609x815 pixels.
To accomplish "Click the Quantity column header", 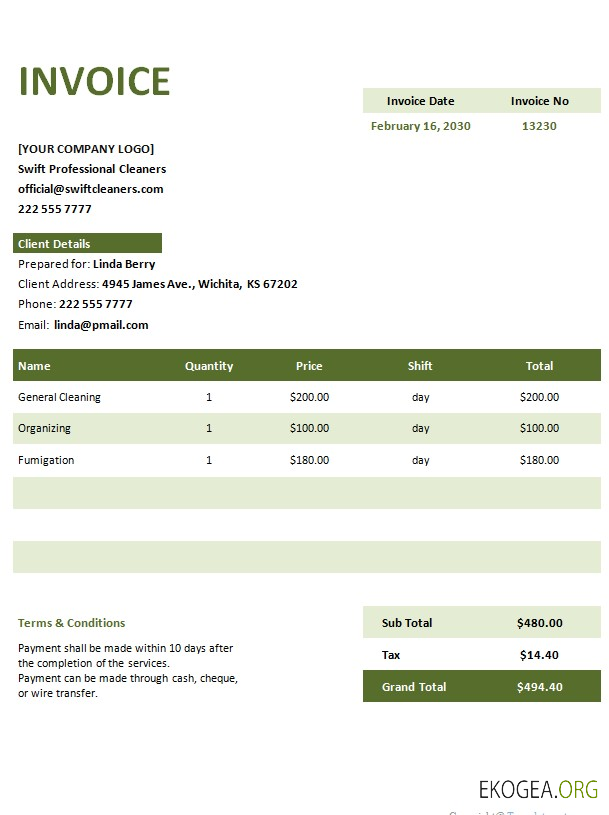I will pyautogui.click(x=209, y=366).
